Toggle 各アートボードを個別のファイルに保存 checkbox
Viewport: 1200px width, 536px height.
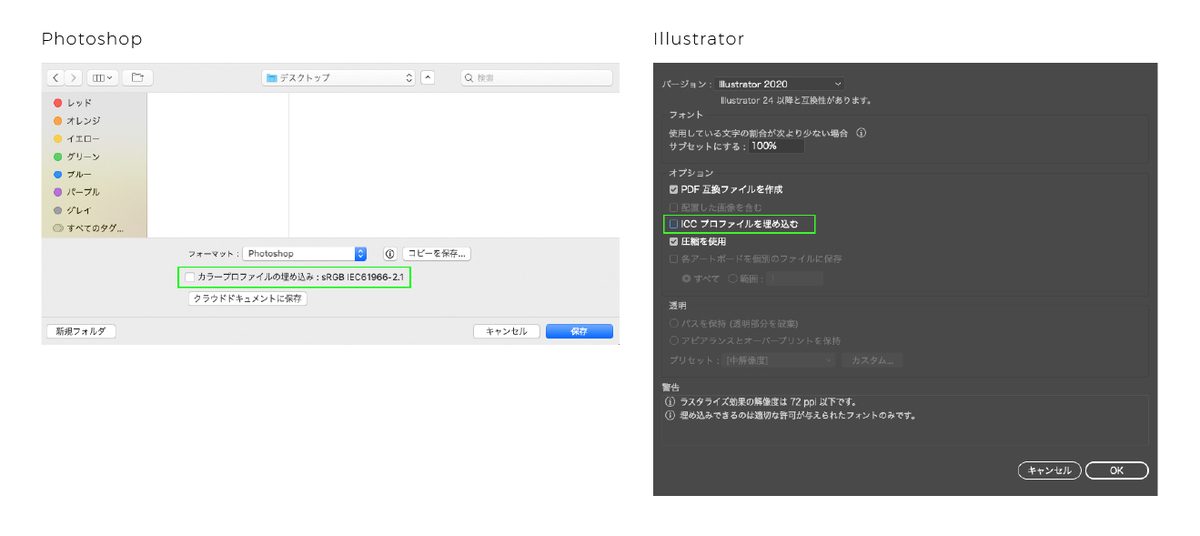(x=674, y=259)
